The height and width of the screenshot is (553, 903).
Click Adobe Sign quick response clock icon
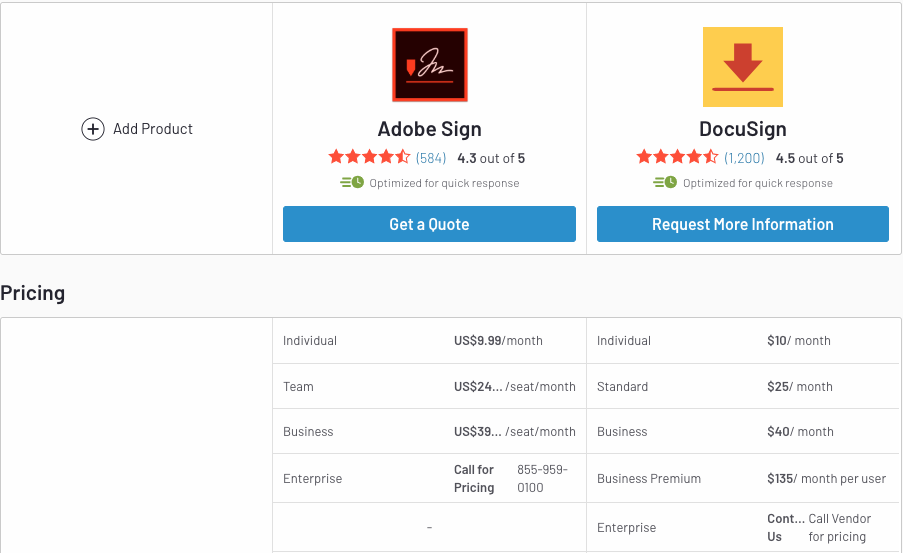coord(351,183)
